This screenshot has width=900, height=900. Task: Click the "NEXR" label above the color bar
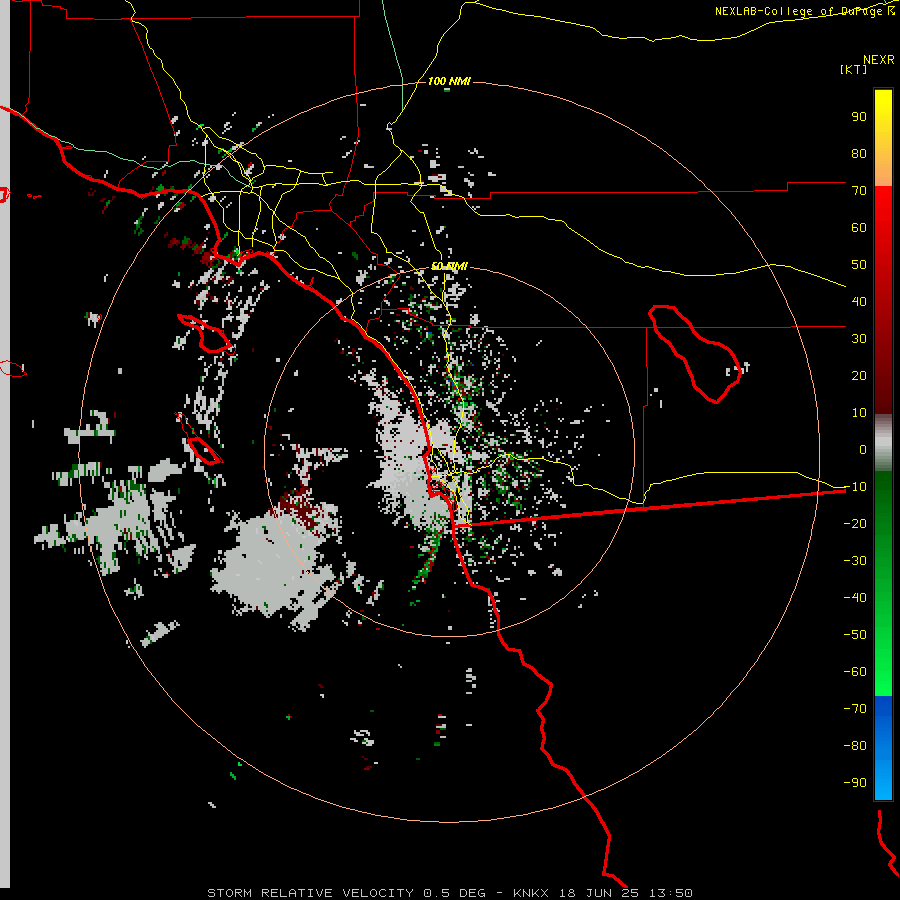879,60
